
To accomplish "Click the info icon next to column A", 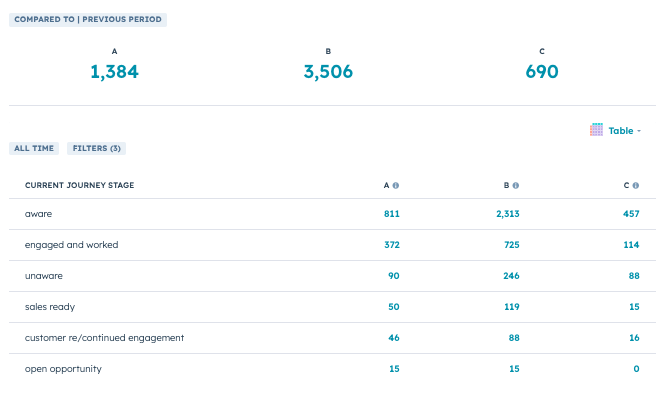I will pyautogui.click(x=396, y=185).
